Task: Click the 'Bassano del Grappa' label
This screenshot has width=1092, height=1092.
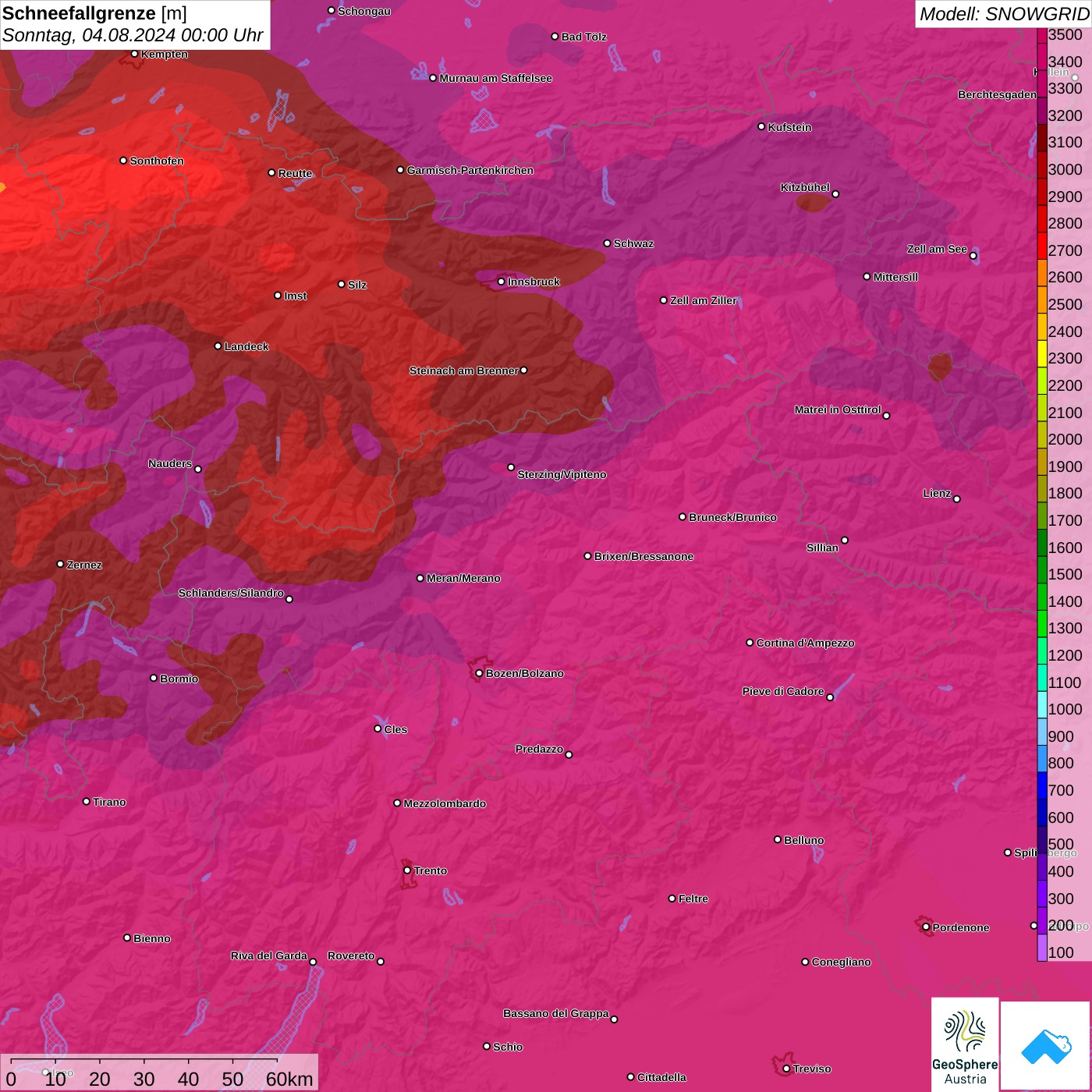Action: coord(556,1013)
